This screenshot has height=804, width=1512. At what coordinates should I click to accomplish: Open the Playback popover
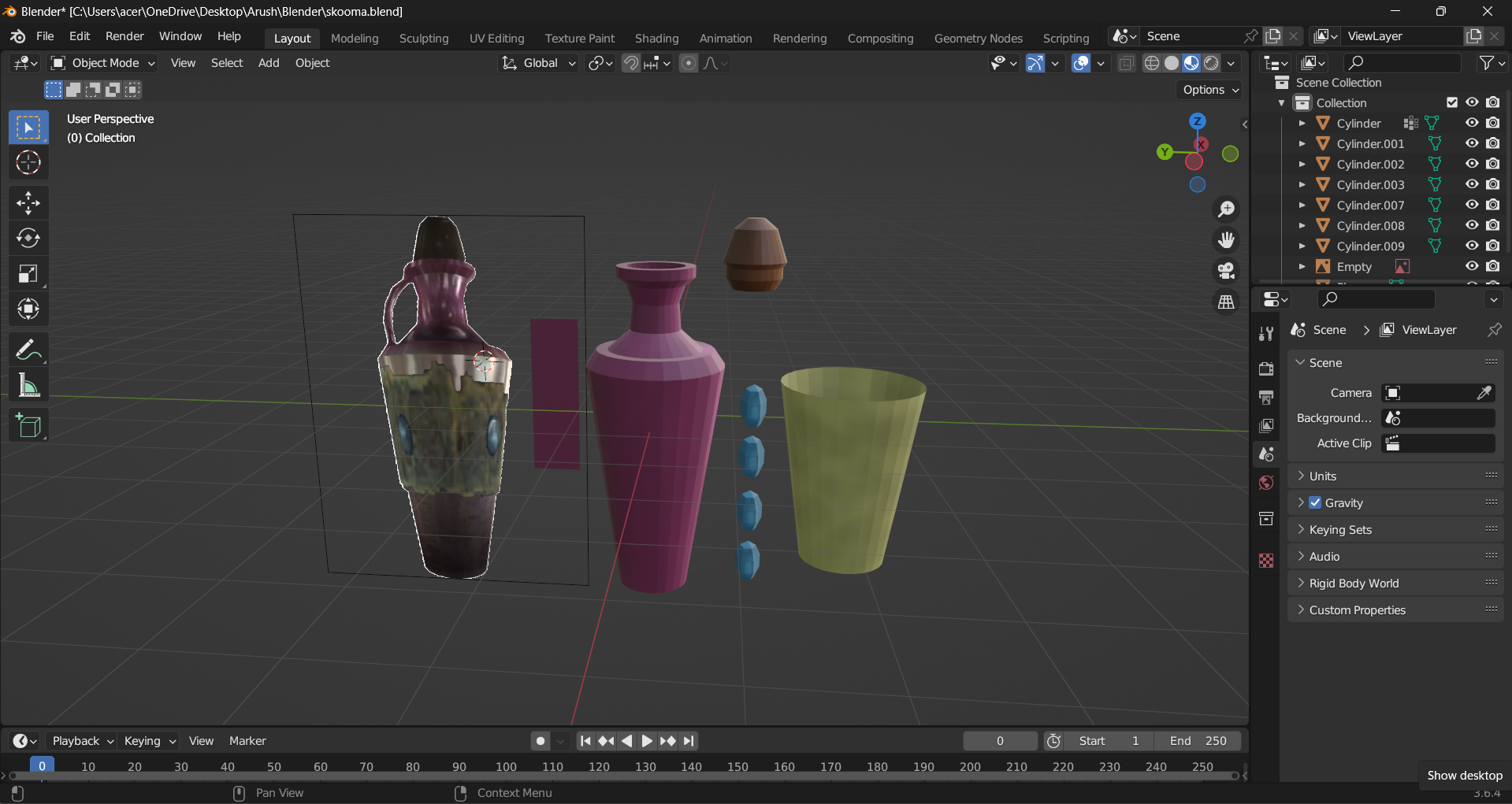82,741
